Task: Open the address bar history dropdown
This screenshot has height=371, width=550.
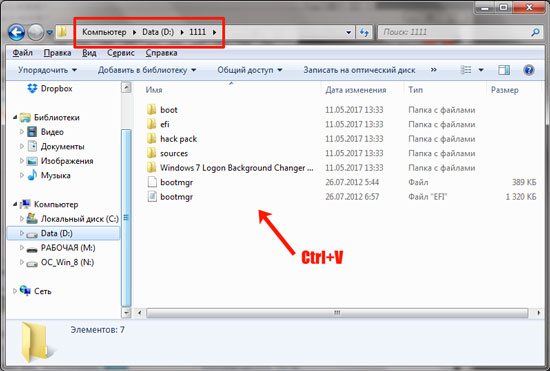Action: coord(348,32)
